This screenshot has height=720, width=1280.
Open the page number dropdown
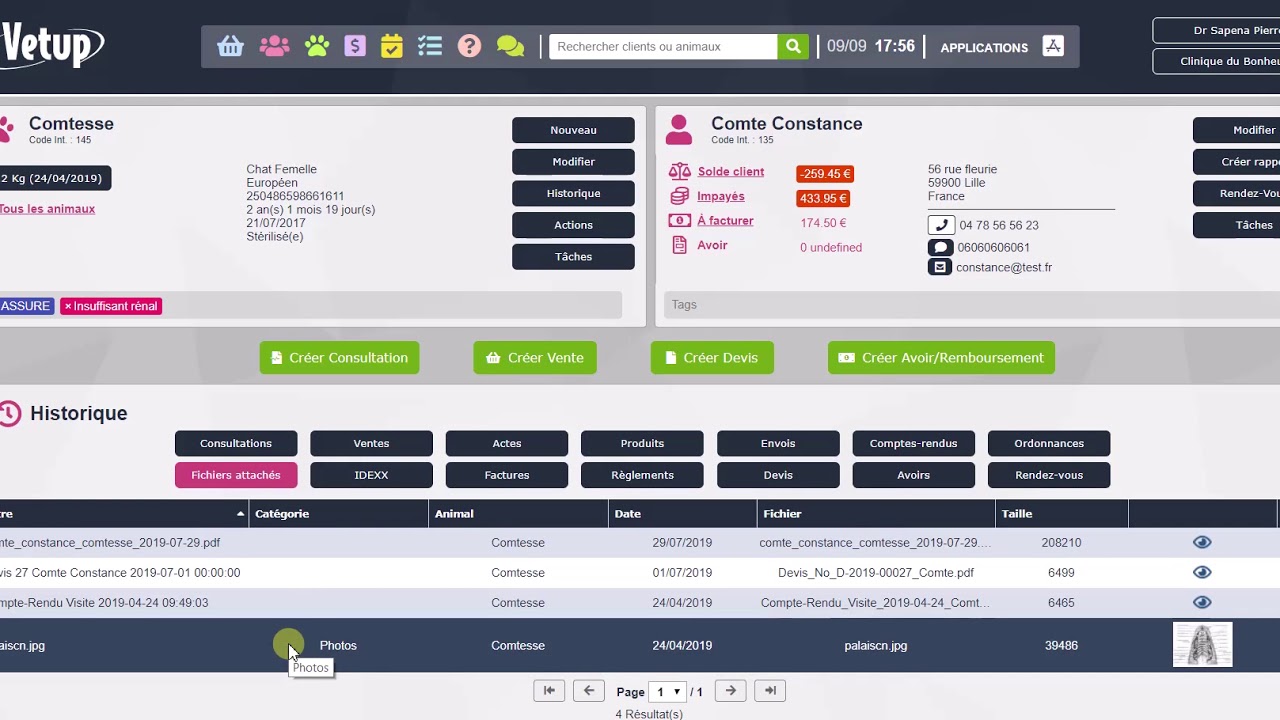(x=667, y=692)
